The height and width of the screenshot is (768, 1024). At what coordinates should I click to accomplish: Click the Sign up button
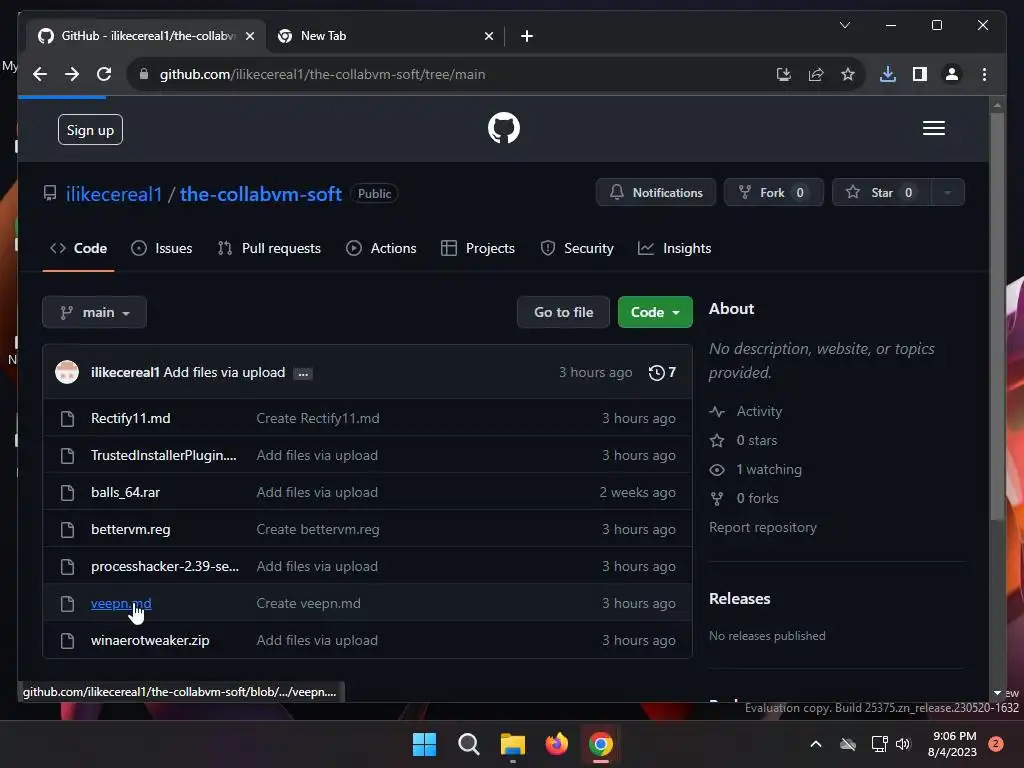pos(90,130)
